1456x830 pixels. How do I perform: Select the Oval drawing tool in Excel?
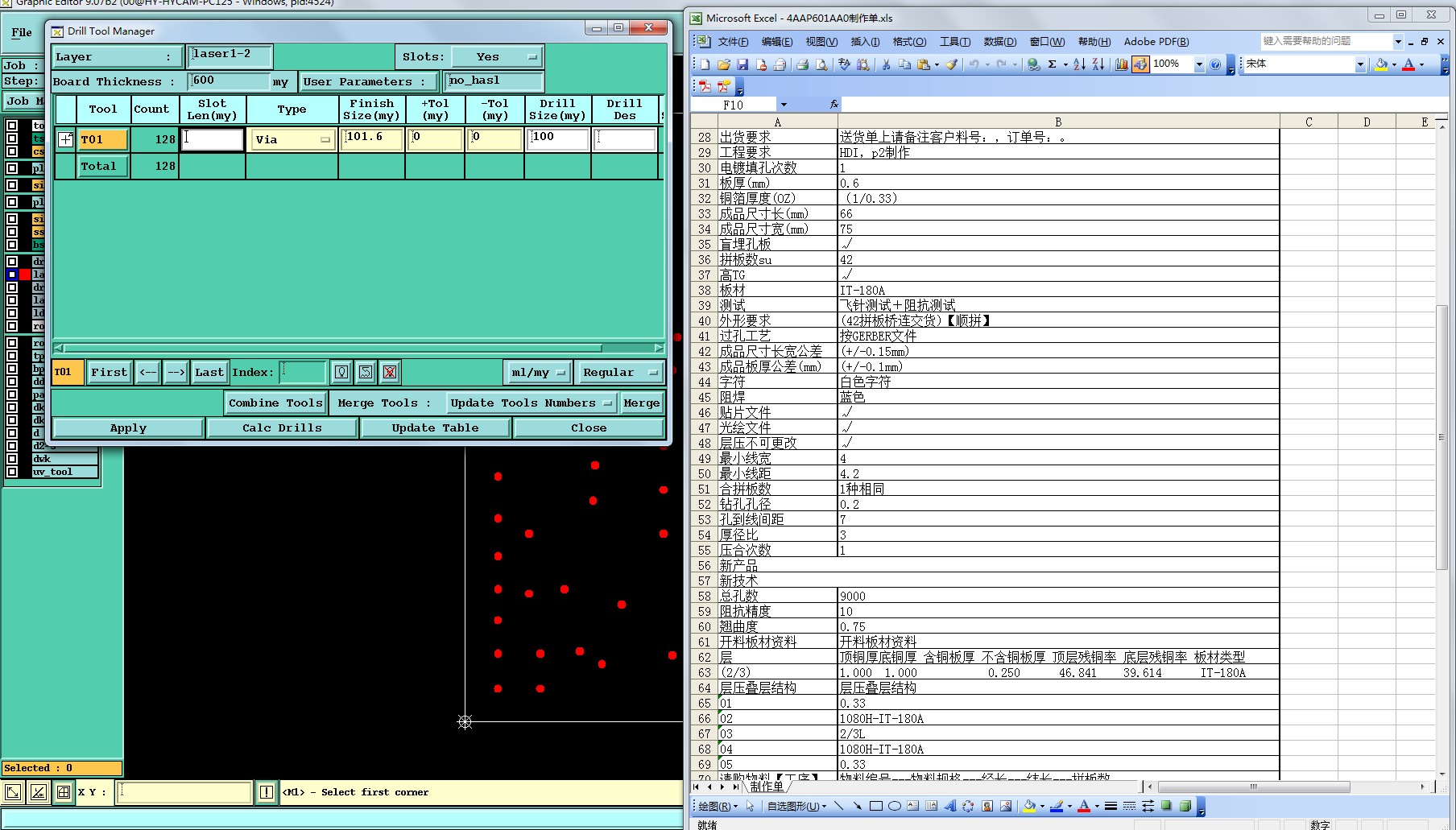(895, 806)
